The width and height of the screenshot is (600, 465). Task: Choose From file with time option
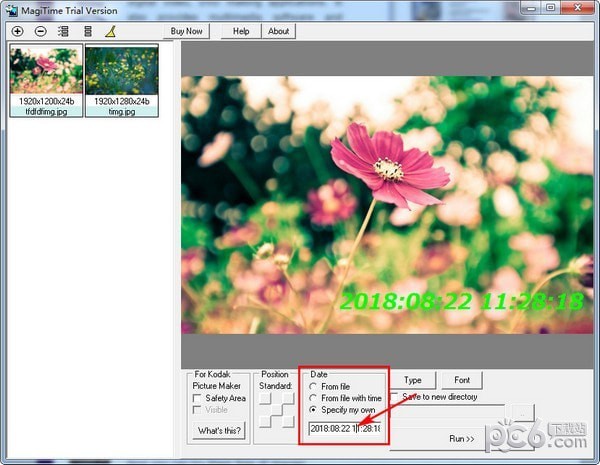pyautogui.click(x=313, y=398)
